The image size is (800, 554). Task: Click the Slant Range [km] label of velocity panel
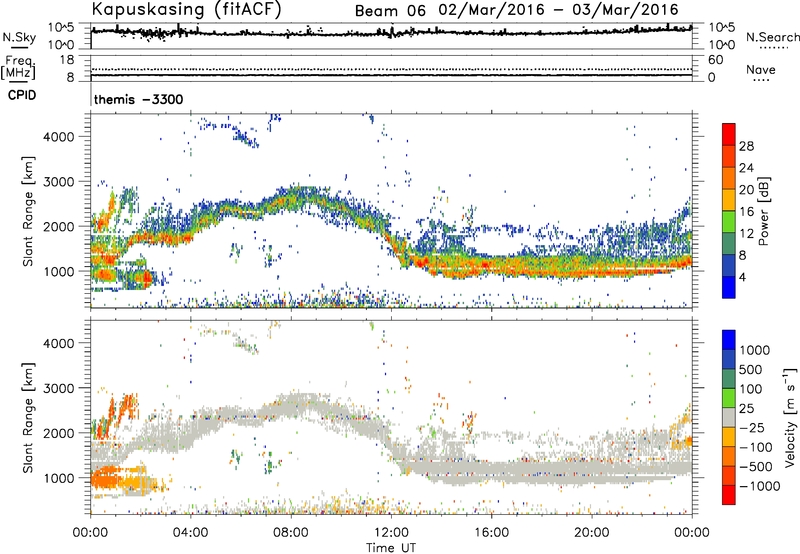(28, 418)
